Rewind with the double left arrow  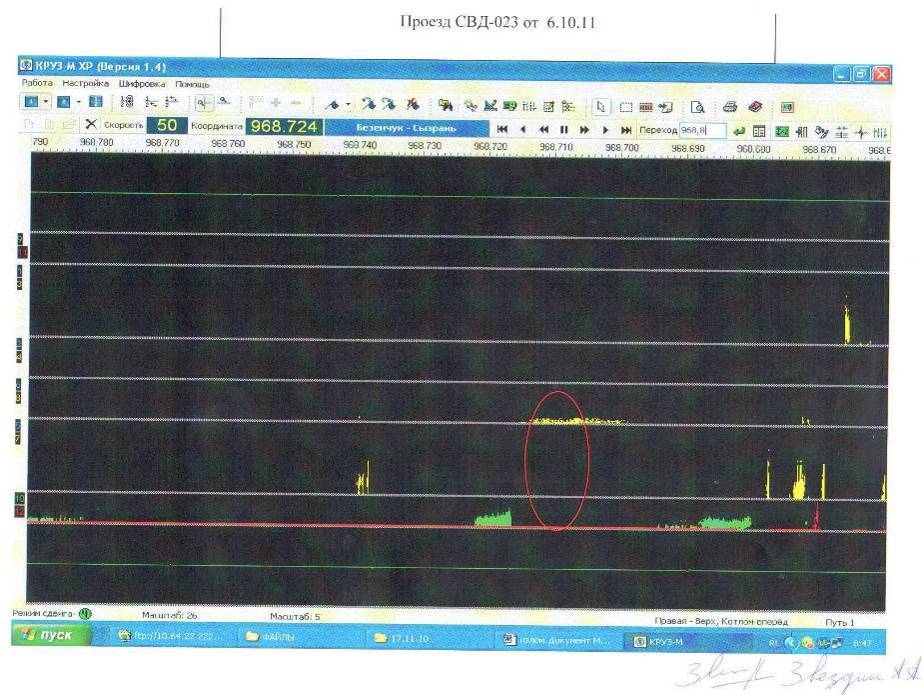tap(544, 129)
